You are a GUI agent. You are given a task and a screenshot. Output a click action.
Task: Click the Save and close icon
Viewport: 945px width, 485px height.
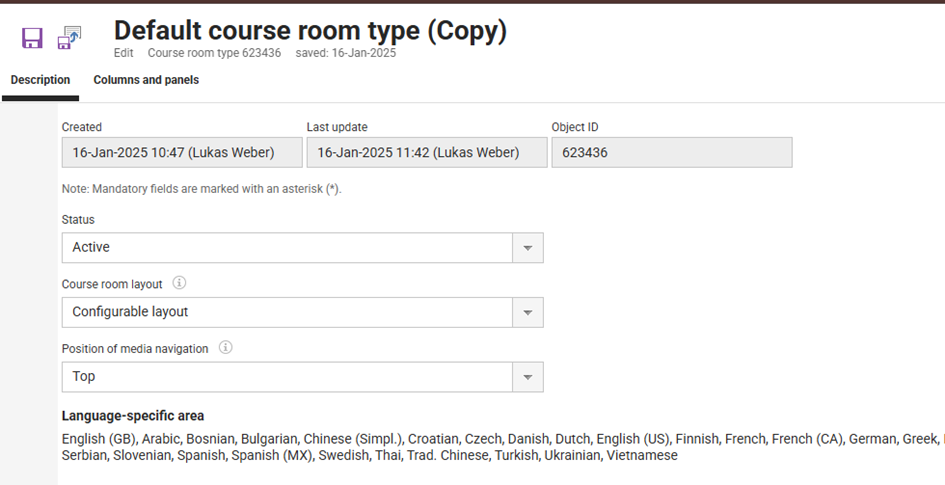[69, 38]
